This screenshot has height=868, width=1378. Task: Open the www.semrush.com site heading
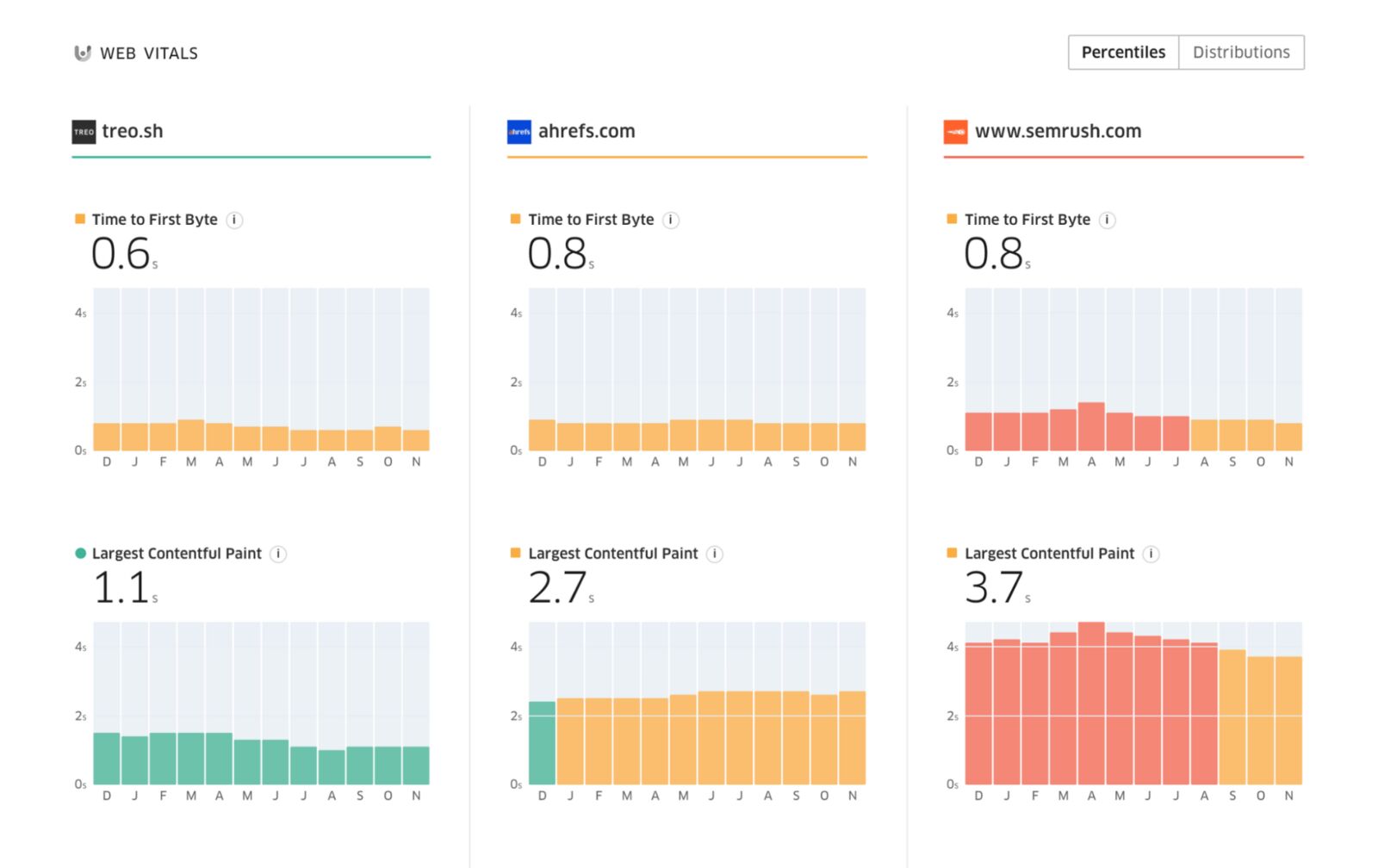pyautogui.click(x=1058, y=132)
